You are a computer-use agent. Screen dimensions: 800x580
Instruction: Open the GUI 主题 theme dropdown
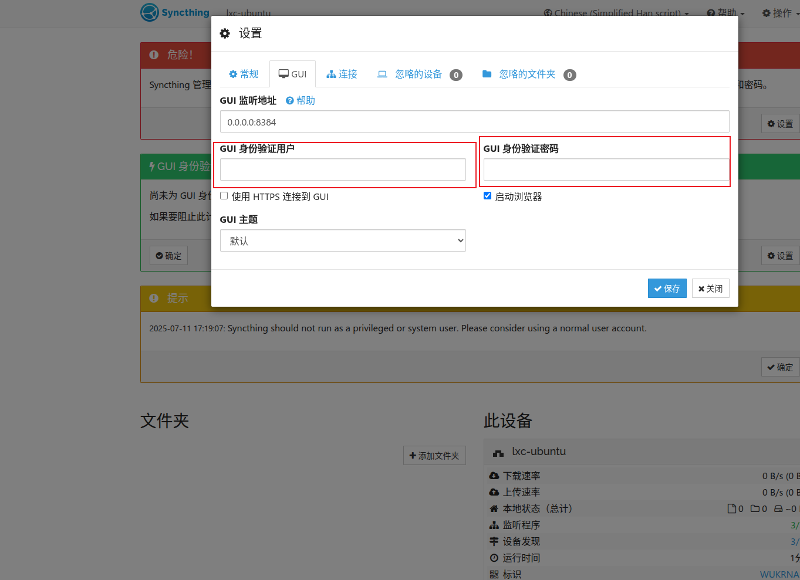(x=342, y=240)
